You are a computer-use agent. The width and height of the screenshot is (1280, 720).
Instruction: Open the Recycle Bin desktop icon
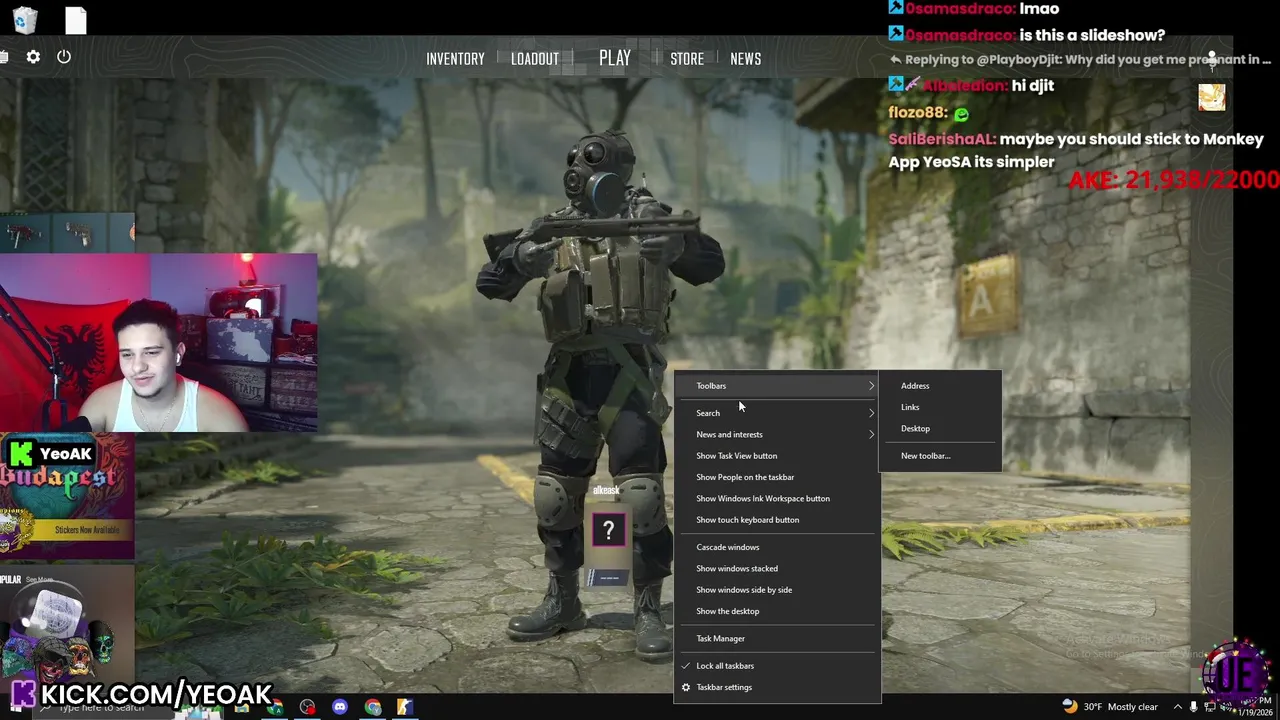[x=25, y=19]
